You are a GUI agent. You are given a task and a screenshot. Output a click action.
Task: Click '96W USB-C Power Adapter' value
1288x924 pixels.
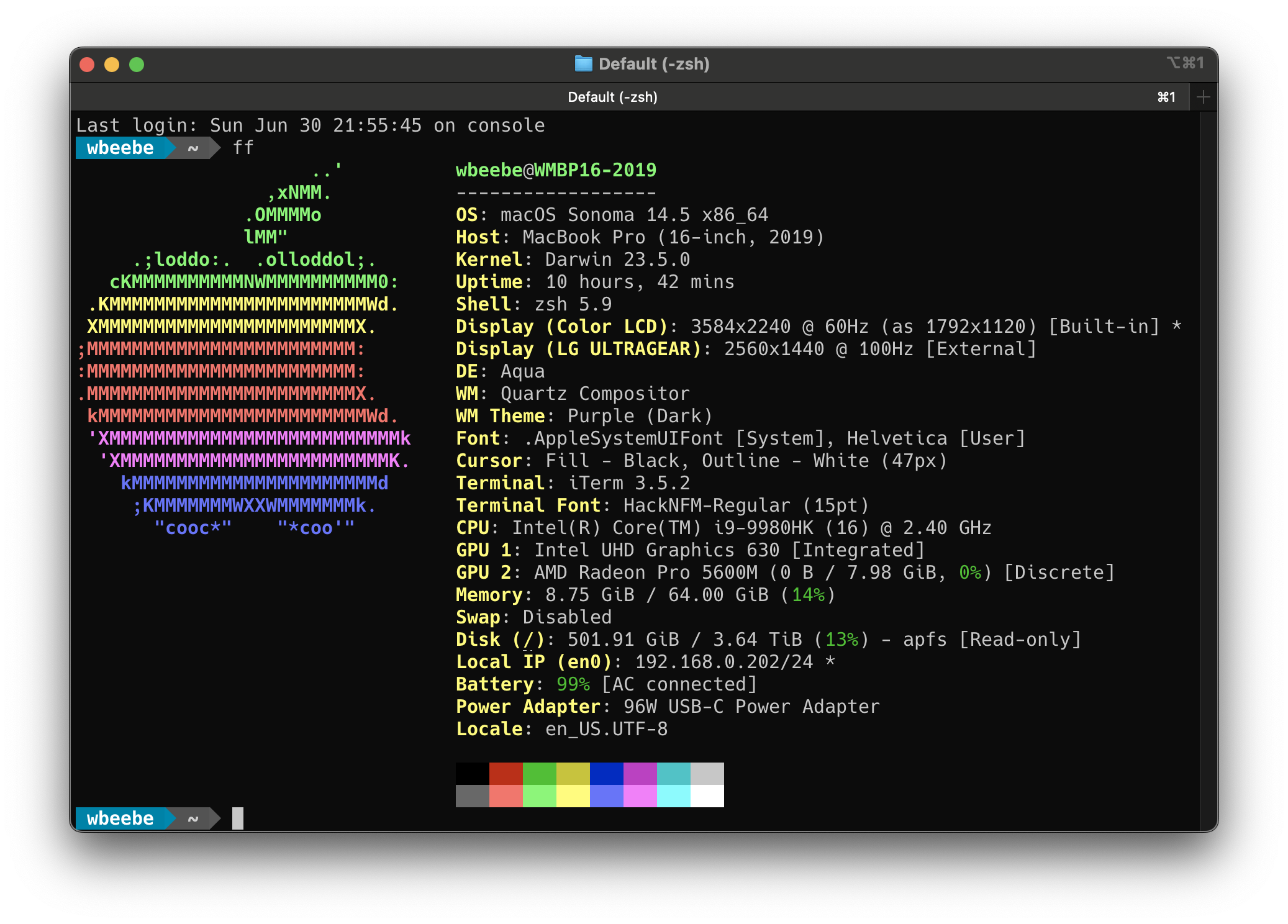click(751, 707)
